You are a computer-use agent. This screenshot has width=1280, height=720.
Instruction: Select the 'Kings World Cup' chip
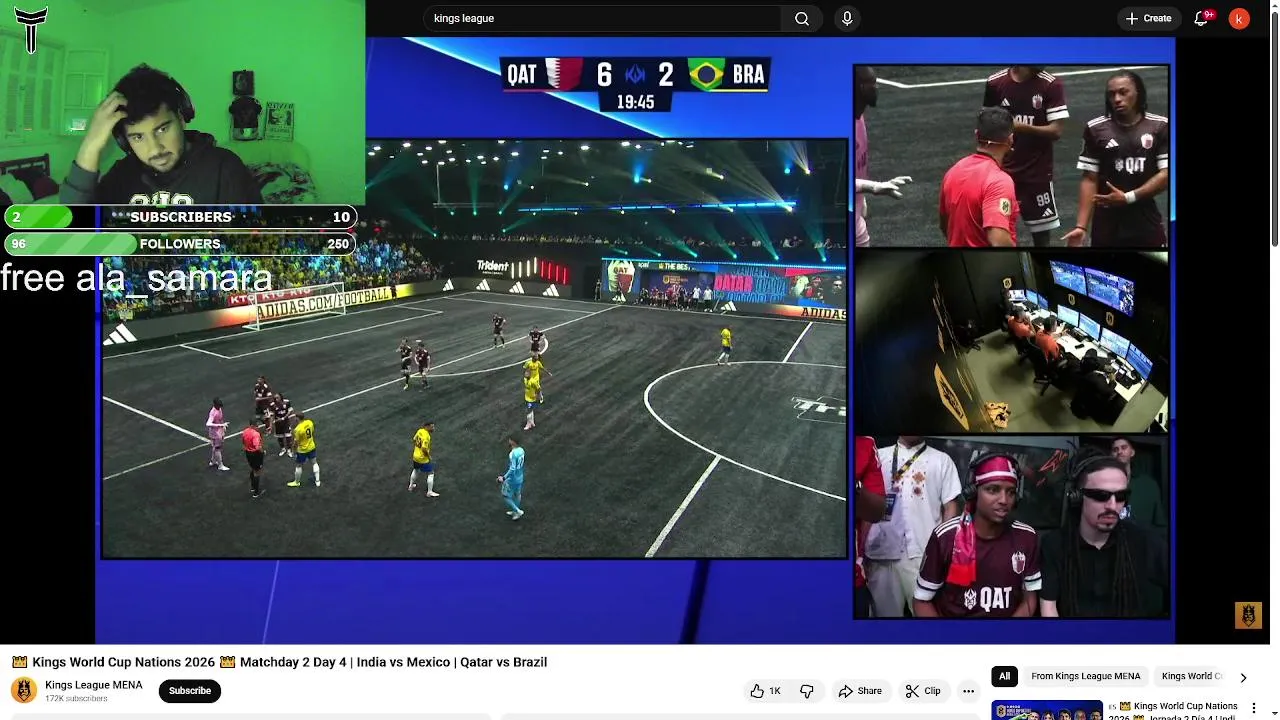tap(1192, 676)
